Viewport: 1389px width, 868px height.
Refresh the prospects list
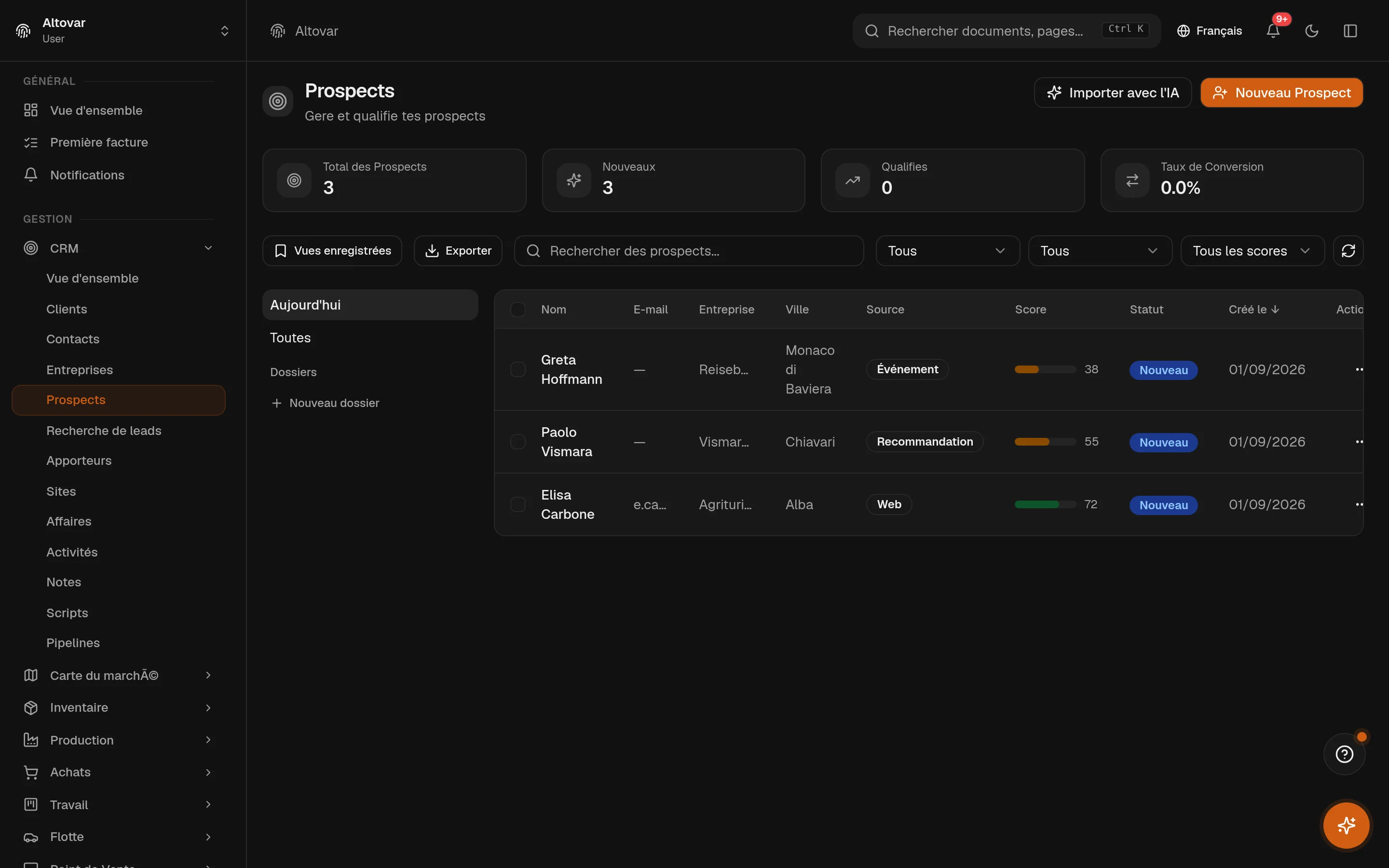pyautogui.click(x=1348, y=251)
